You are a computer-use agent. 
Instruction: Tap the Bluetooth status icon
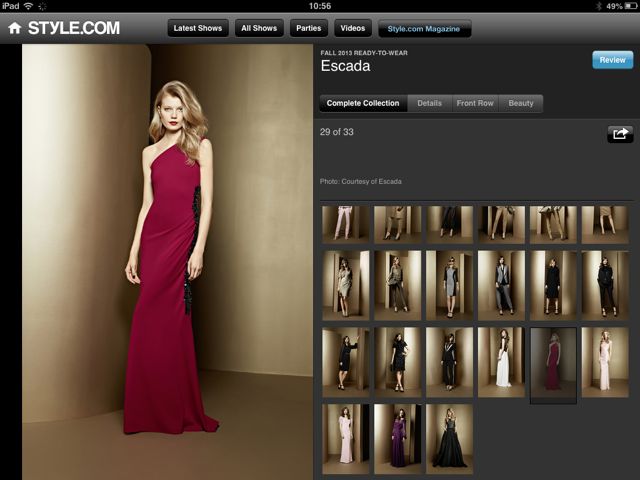(599, 6)
